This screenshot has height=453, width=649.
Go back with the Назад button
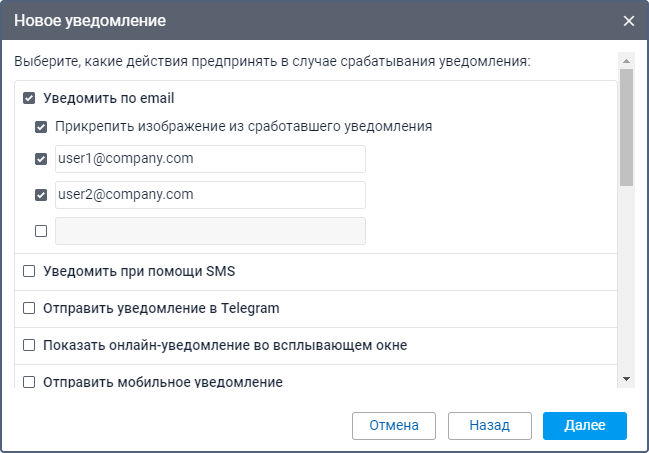coord(489,425)
